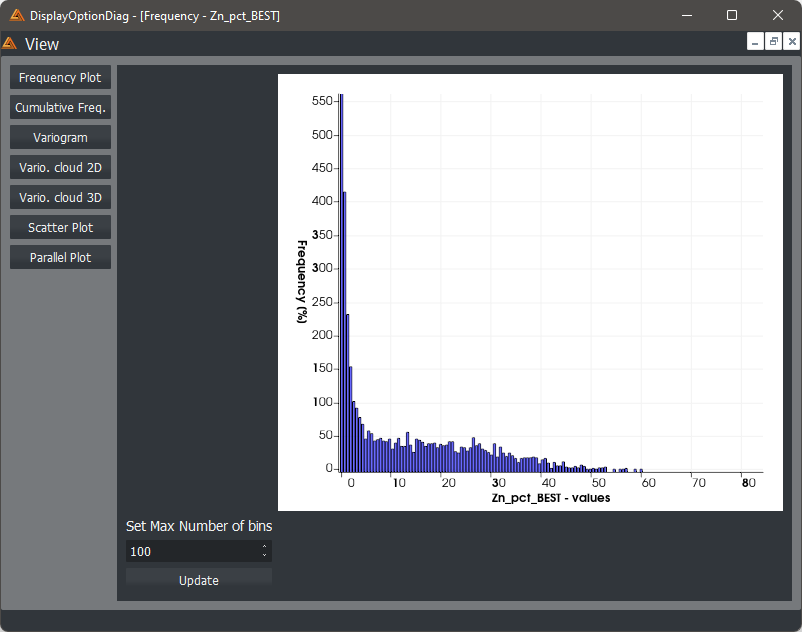Click the restore icon of the plot subwindow
Screen dimensions: 802x632
773,41
